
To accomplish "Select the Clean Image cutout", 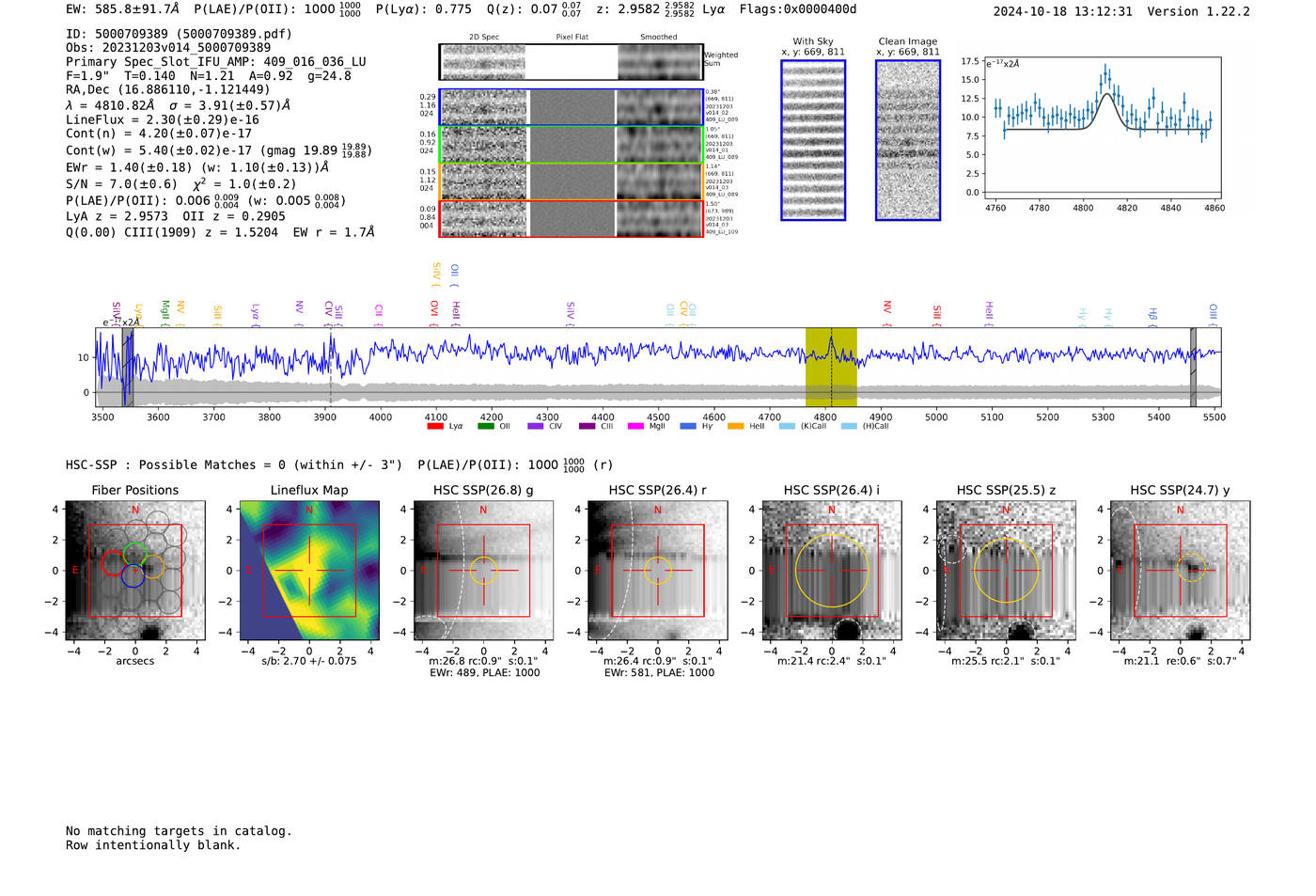I will (x=908, y=140).
